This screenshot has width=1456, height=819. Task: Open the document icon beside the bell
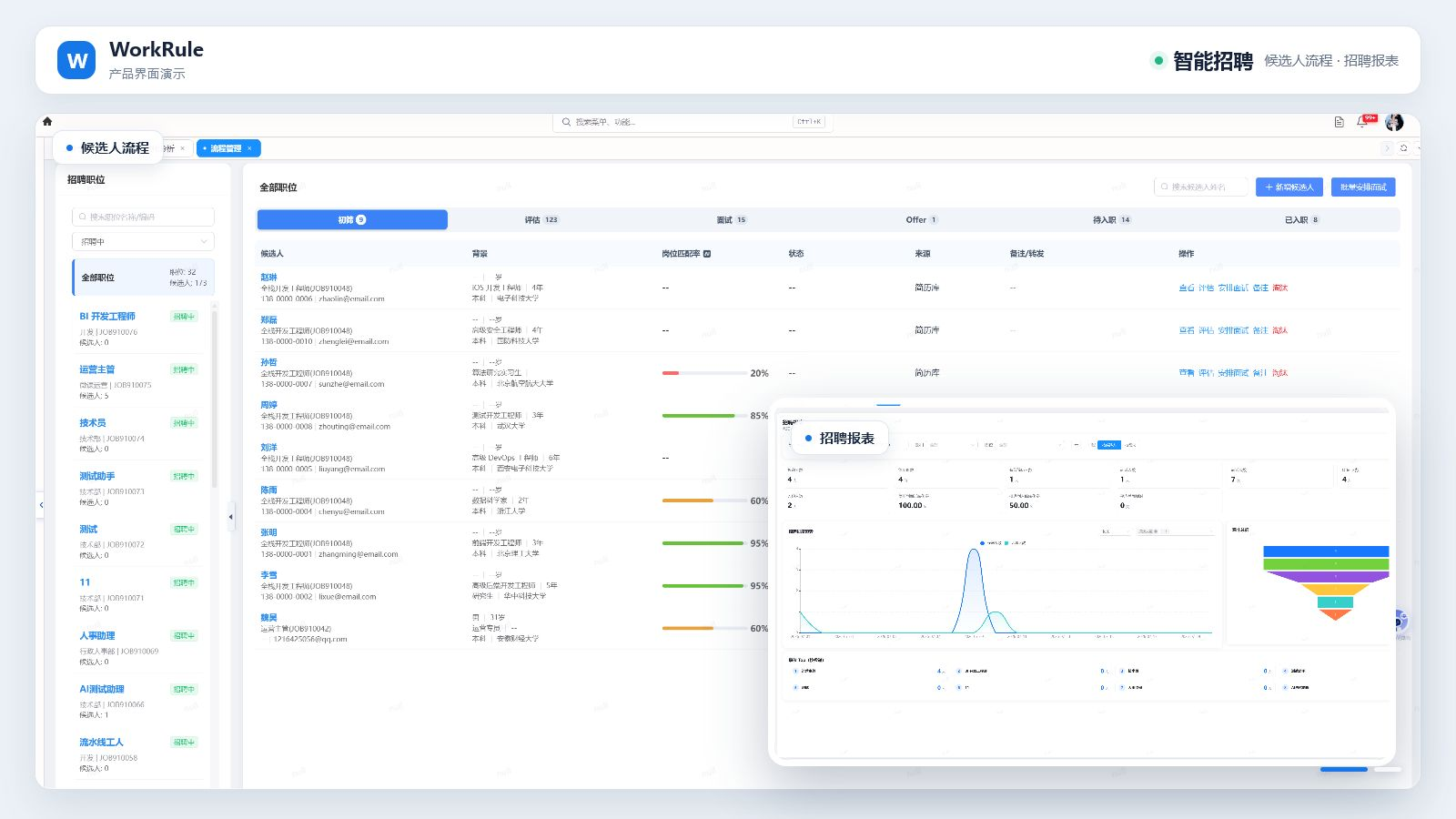(1339, 122)
